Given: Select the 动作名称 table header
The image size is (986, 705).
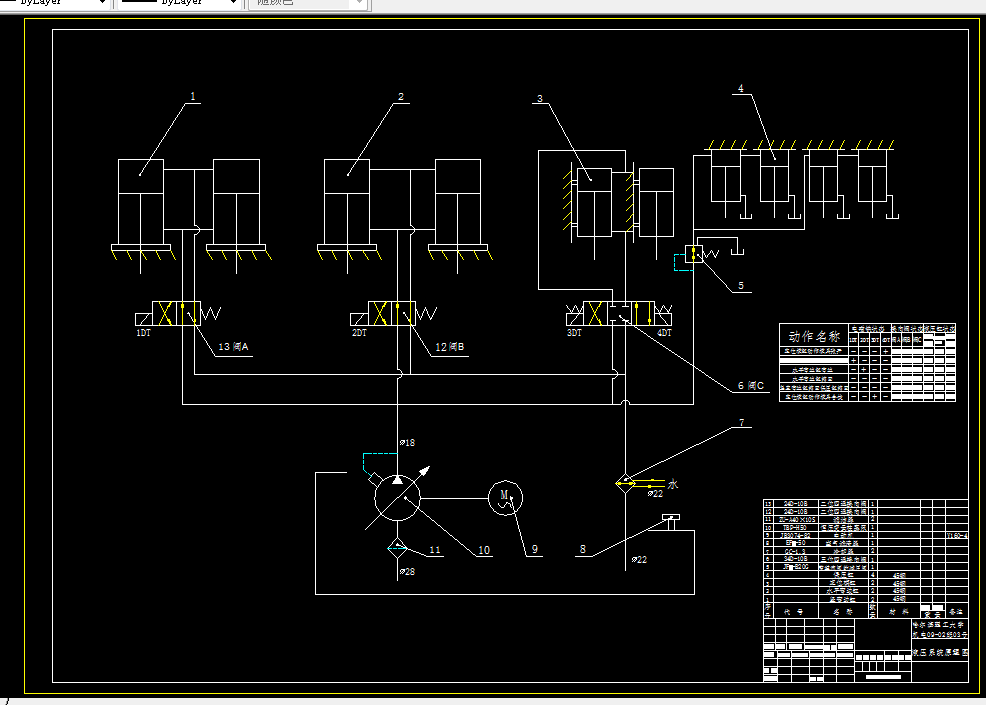Looking at the screenshot, I should tap(814, 336).
